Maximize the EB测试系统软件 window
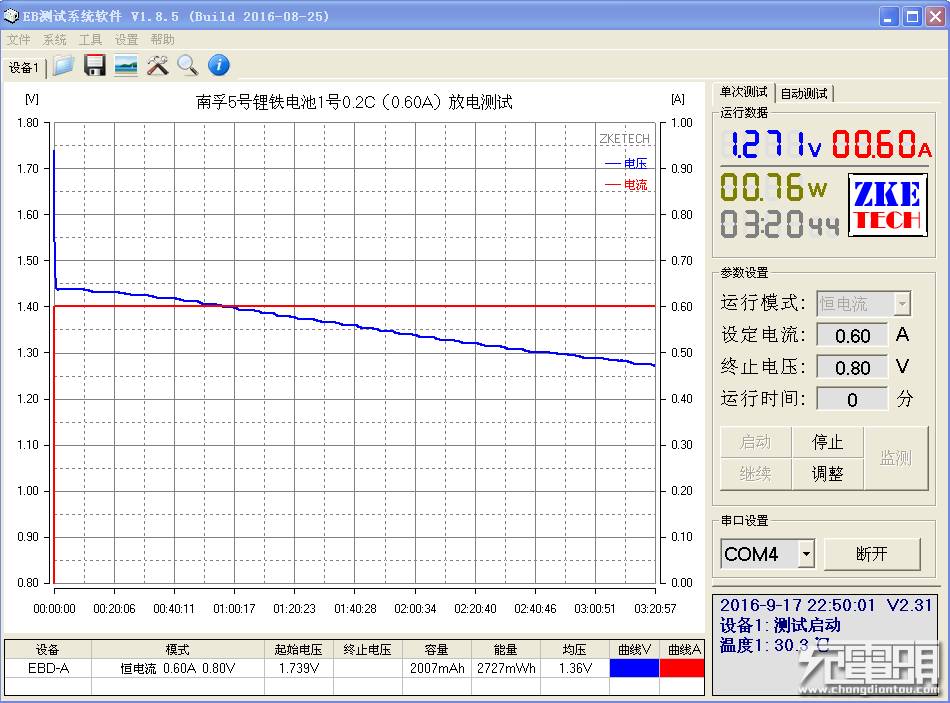The image size is (950, 703). (912, 16)
